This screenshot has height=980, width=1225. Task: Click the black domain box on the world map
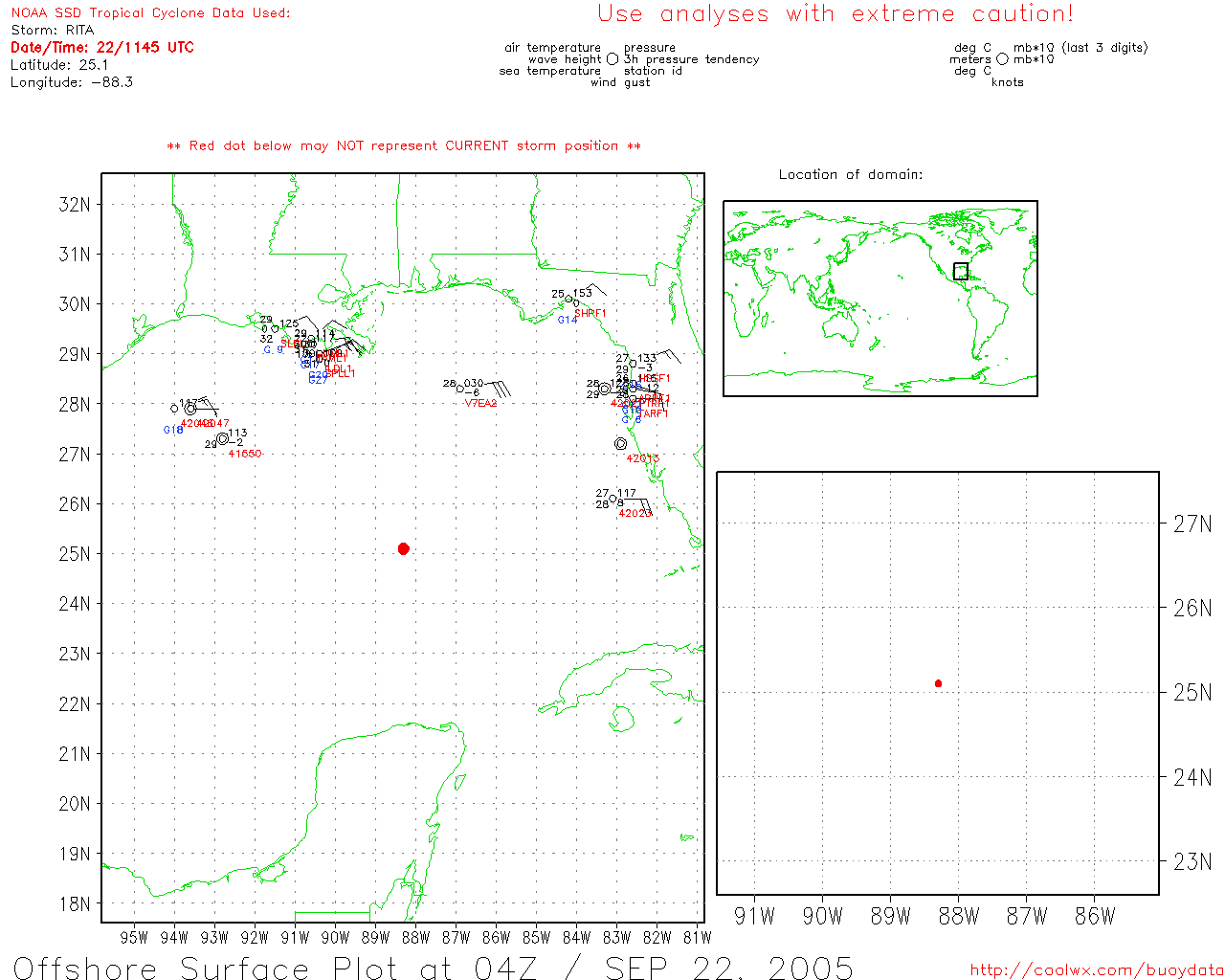[960, 271]
